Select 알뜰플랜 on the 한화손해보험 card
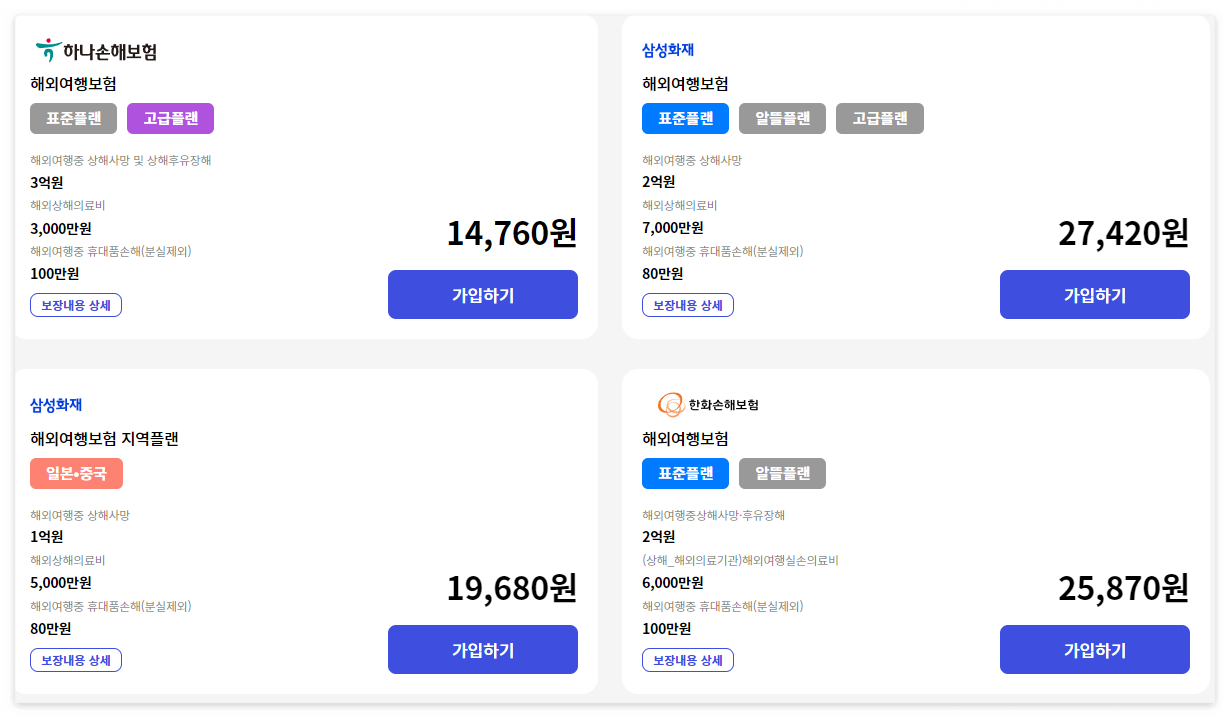1230x718 pixels. pos(782,473)
